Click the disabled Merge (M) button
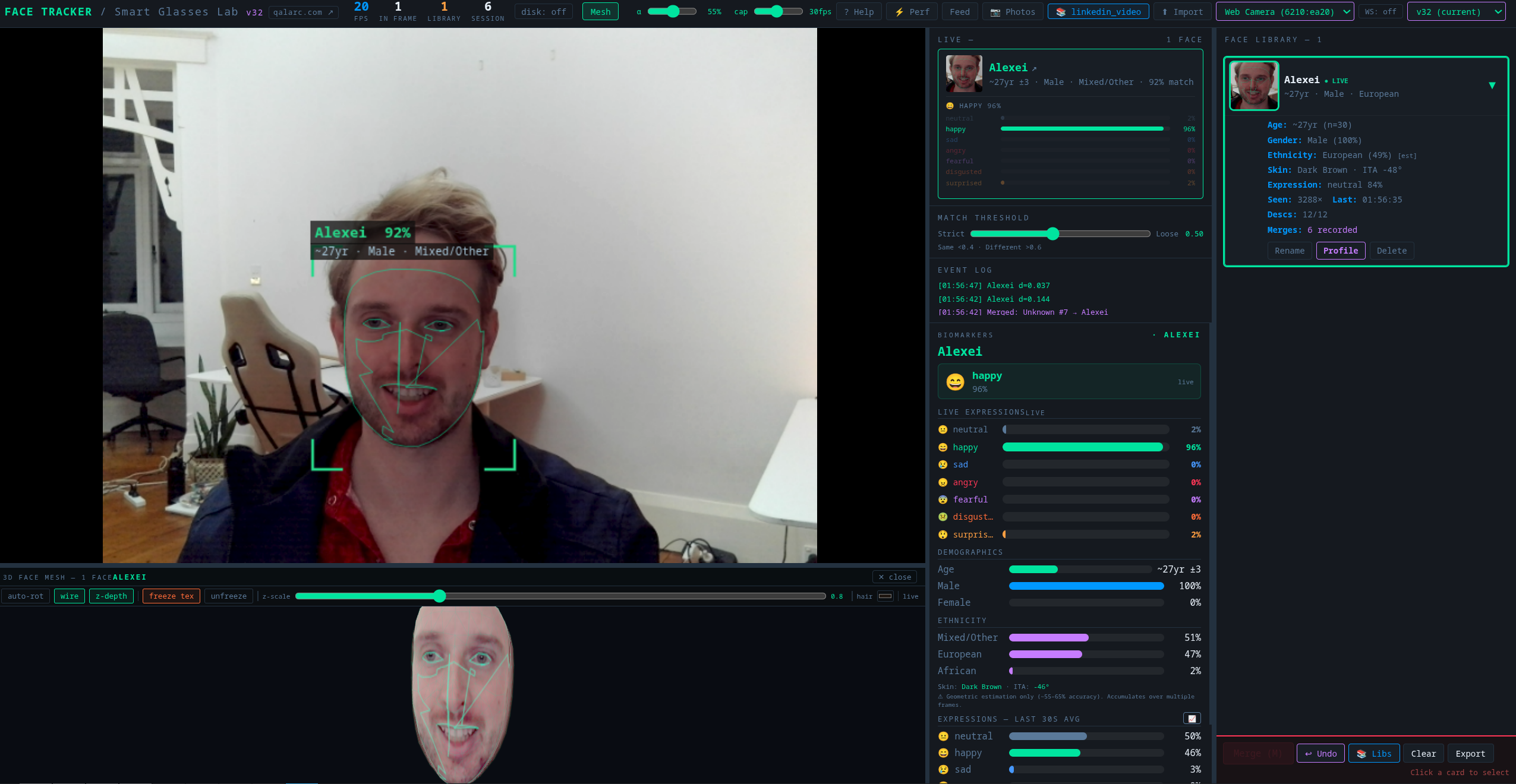Screen dimensions: 1516x784 click(x=1257, y=753)
